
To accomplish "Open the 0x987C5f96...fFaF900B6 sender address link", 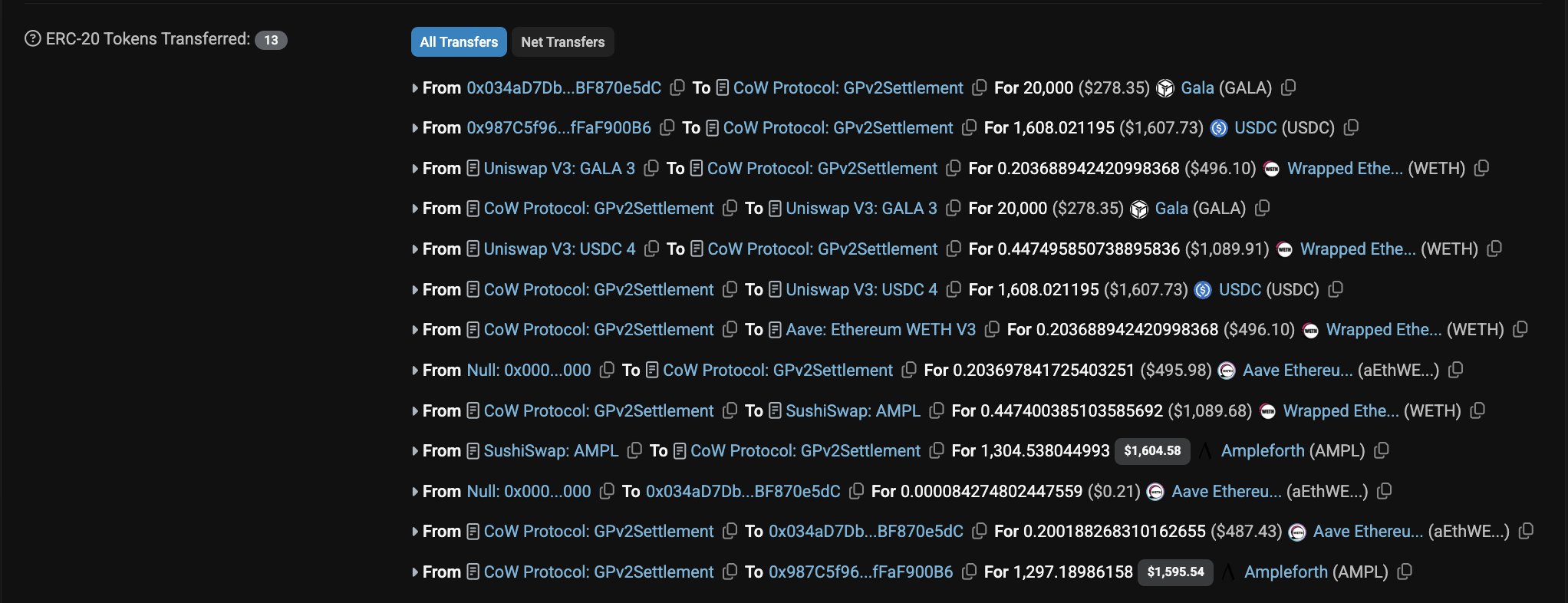I will 558,128.
